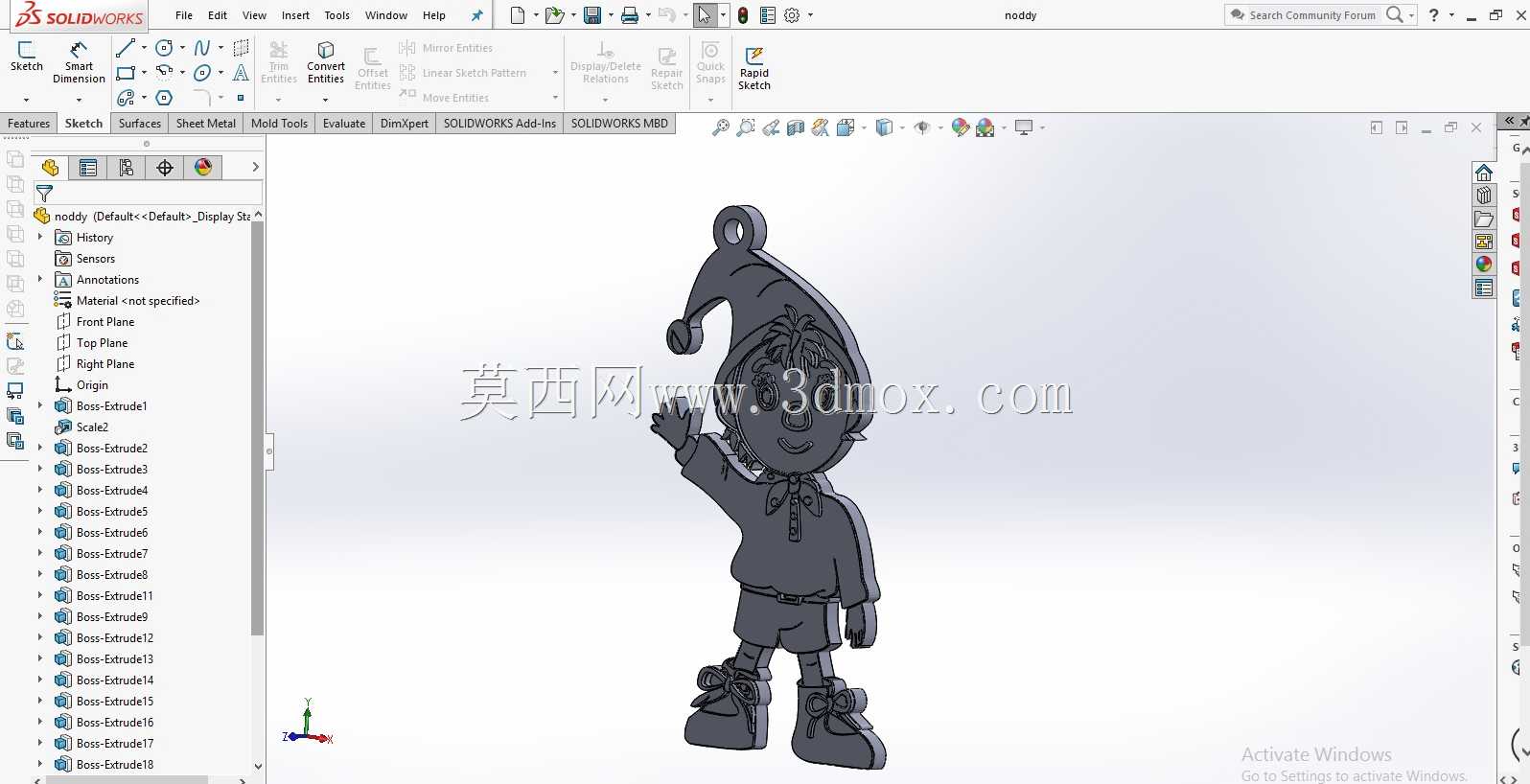1530x784 pixels.
Task: Open the DisplayManager tab icon
Action: click(203, 168)
